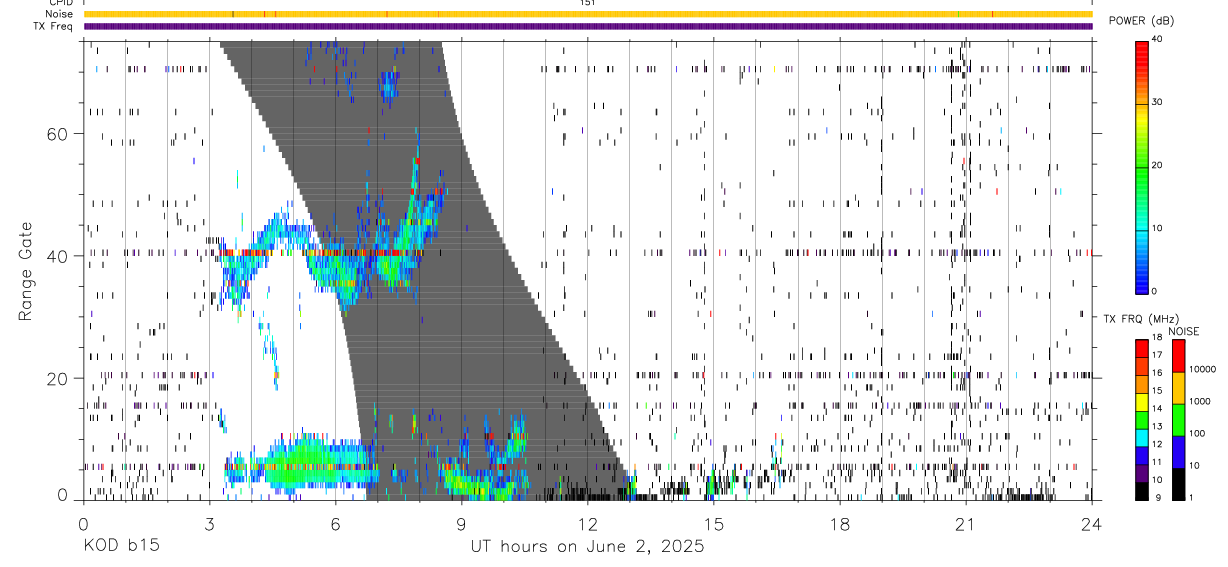Image resolution: width=1228 pixels, height=567 pixels.
Task: Click the 13 tick on the TX FRQ scale
Action: (x=1157, y=426)
